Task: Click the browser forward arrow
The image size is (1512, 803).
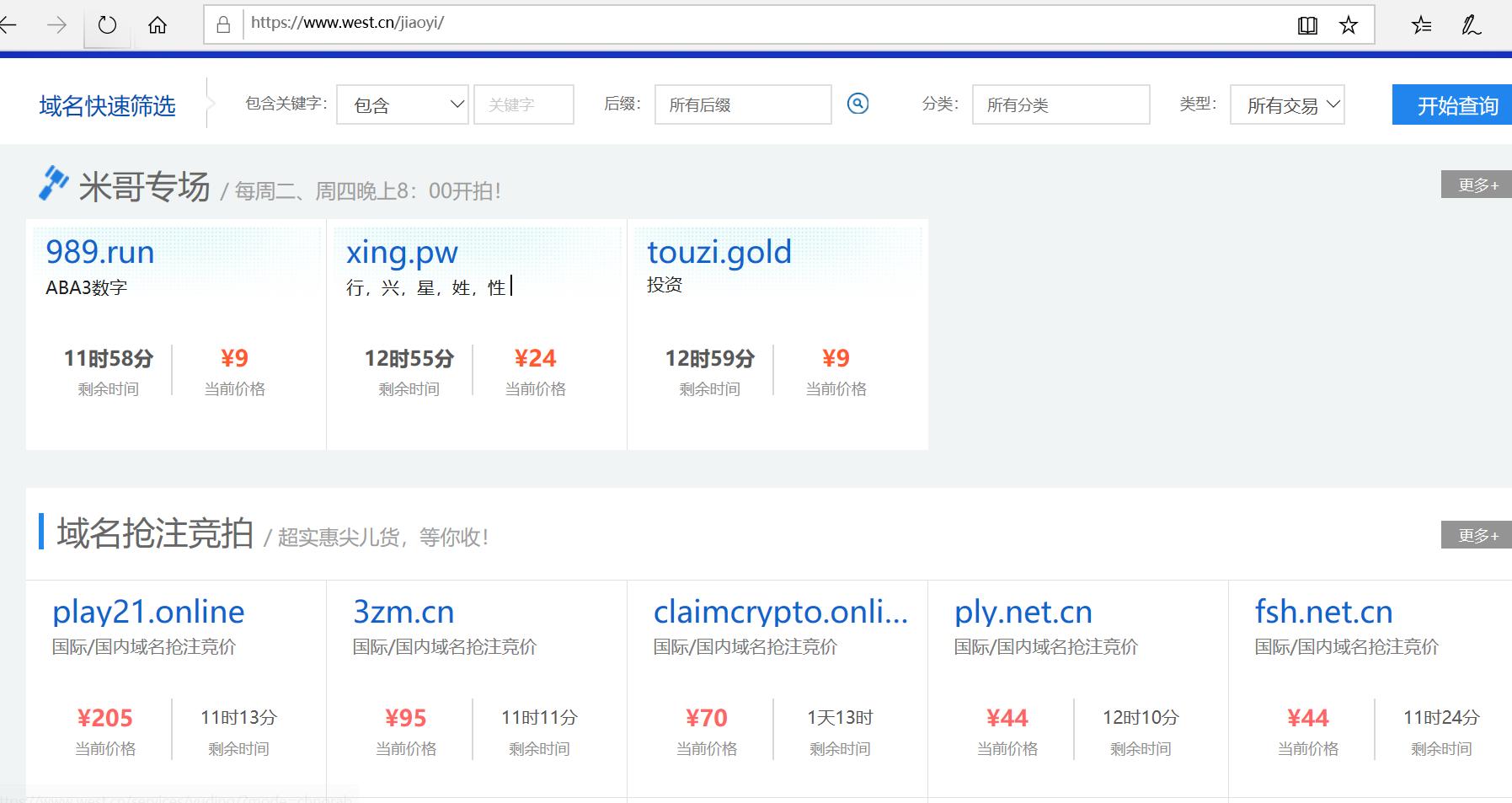Action: pos(56,25)
